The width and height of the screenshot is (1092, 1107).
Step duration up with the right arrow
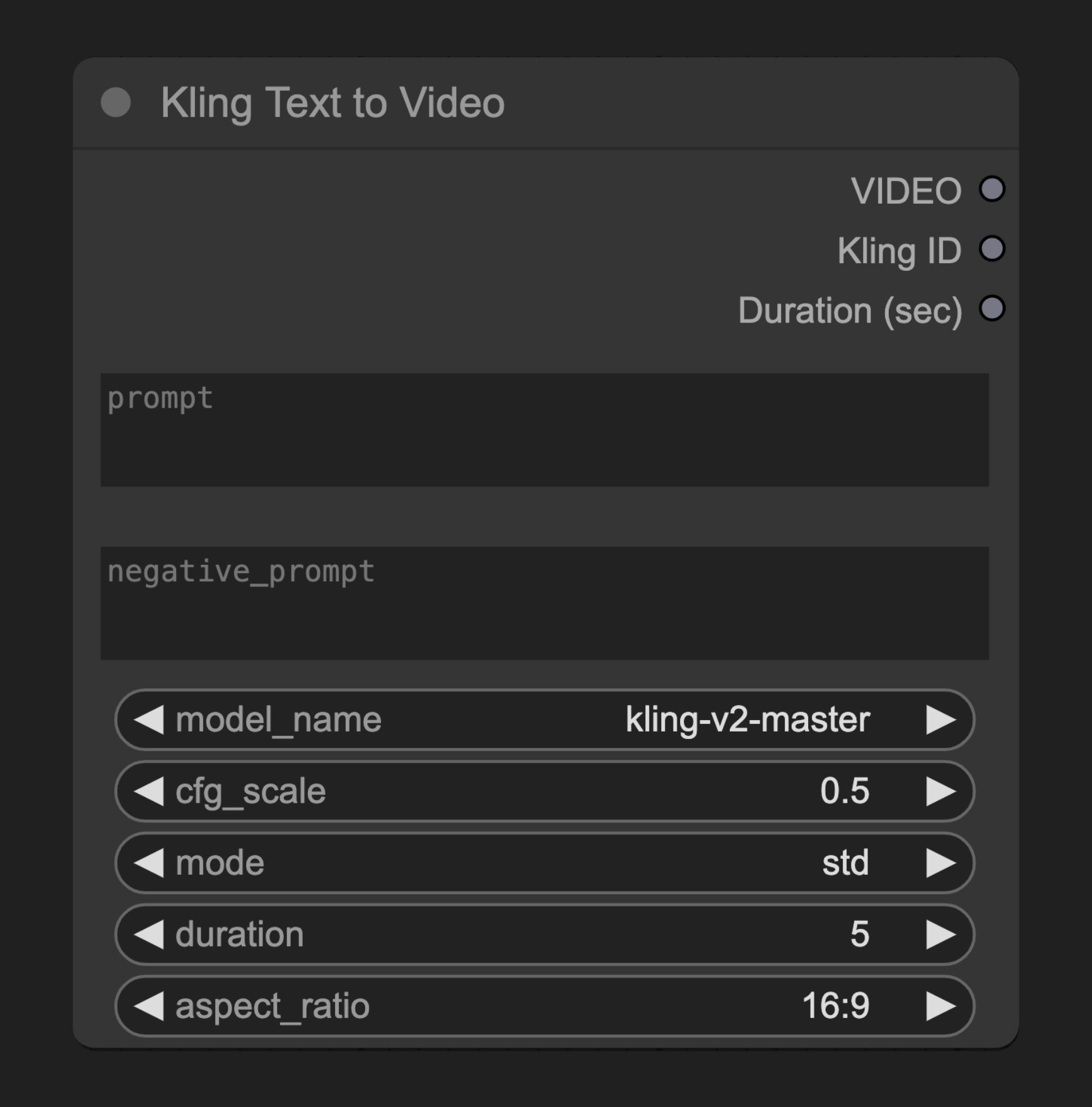tap(941, 934)
